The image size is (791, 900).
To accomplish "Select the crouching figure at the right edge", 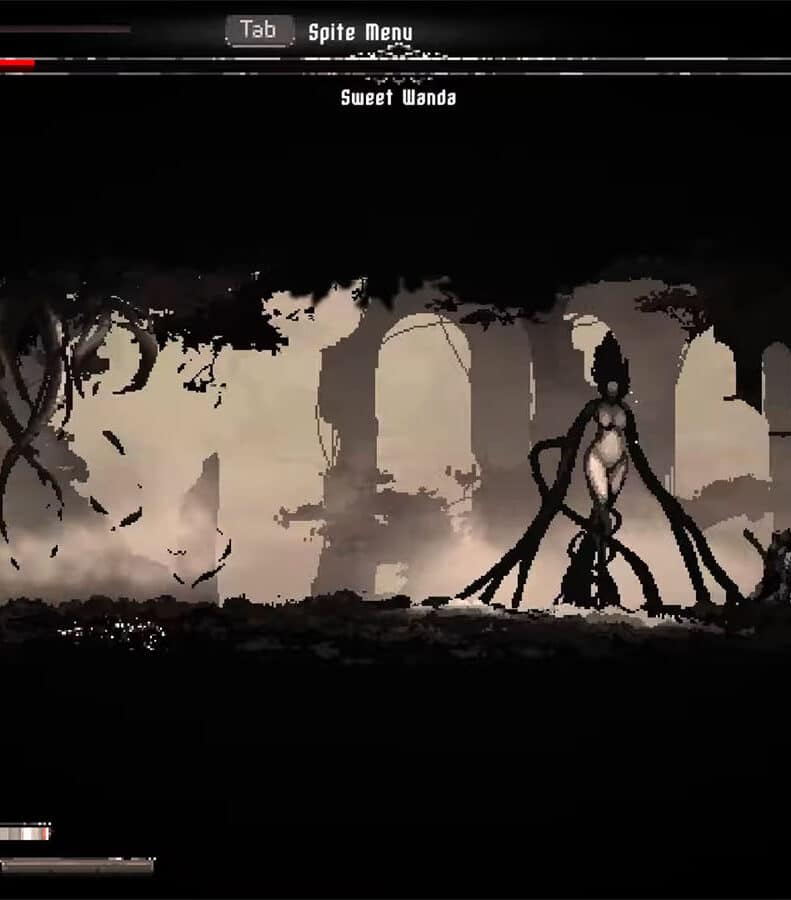I will point(773,570).
